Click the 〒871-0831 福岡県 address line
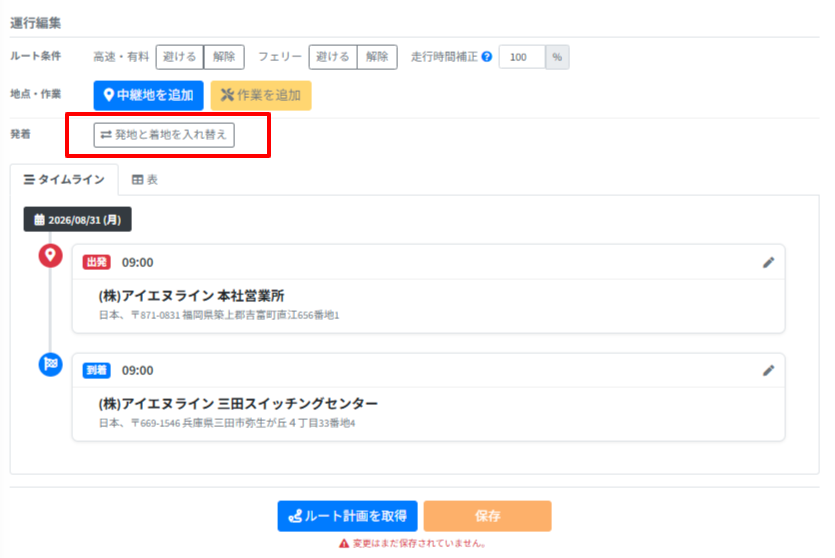835x558 pixels. point(219,315)
